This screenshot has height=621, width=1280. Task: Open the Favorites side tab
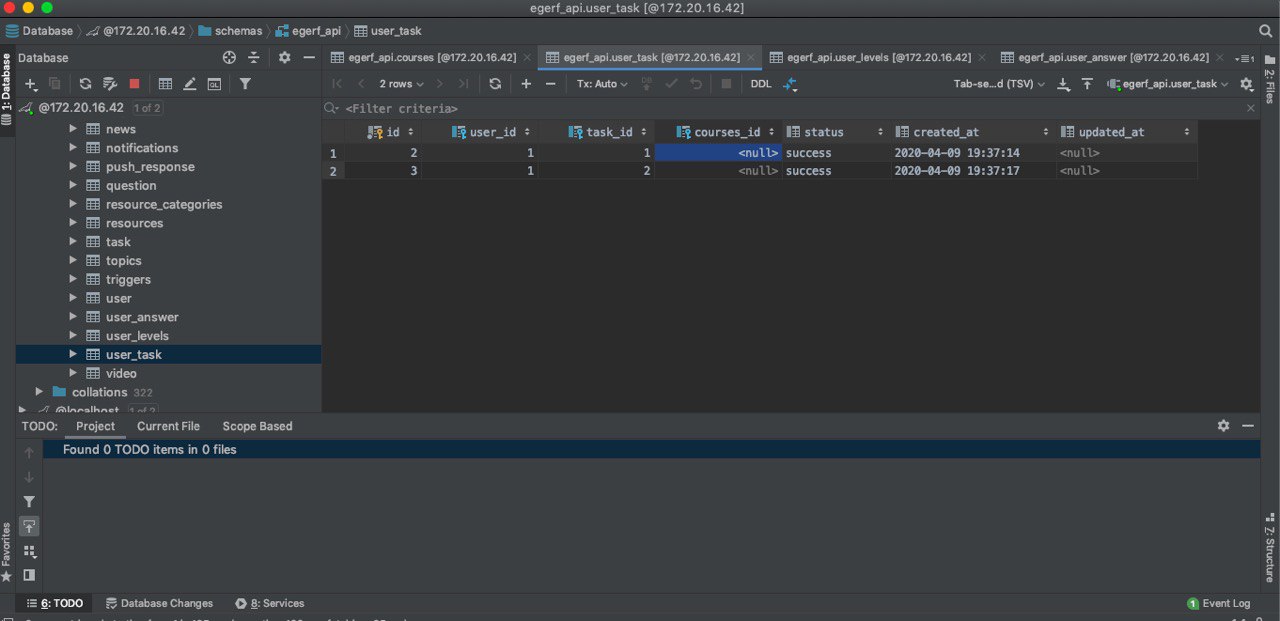7,552
